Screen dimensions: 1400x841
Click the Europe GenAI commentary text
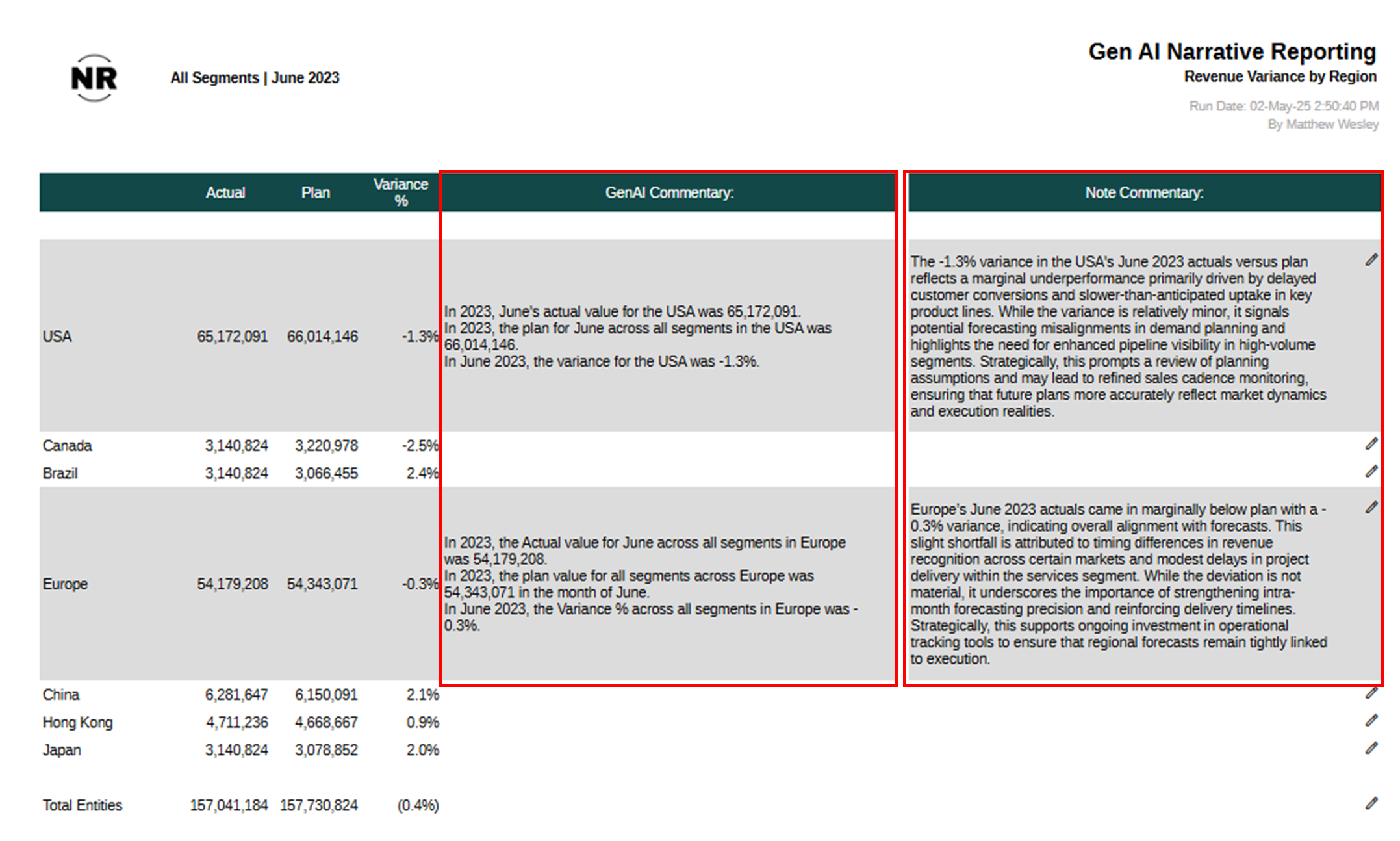point(650,584)
